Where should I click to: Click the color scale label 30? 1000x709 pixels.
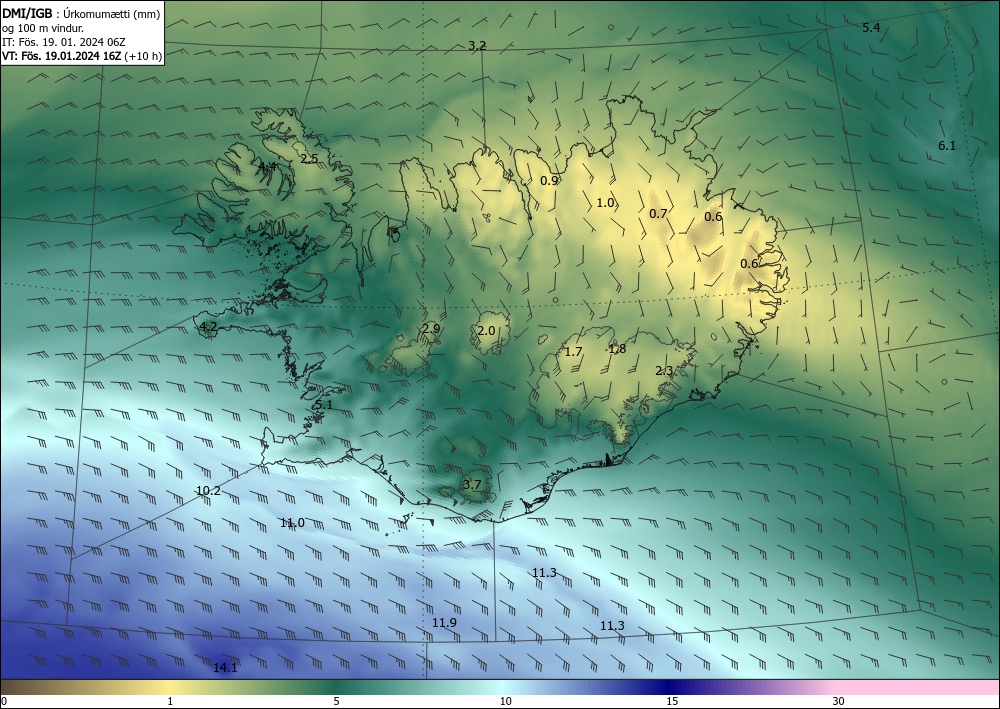[839, 701]
